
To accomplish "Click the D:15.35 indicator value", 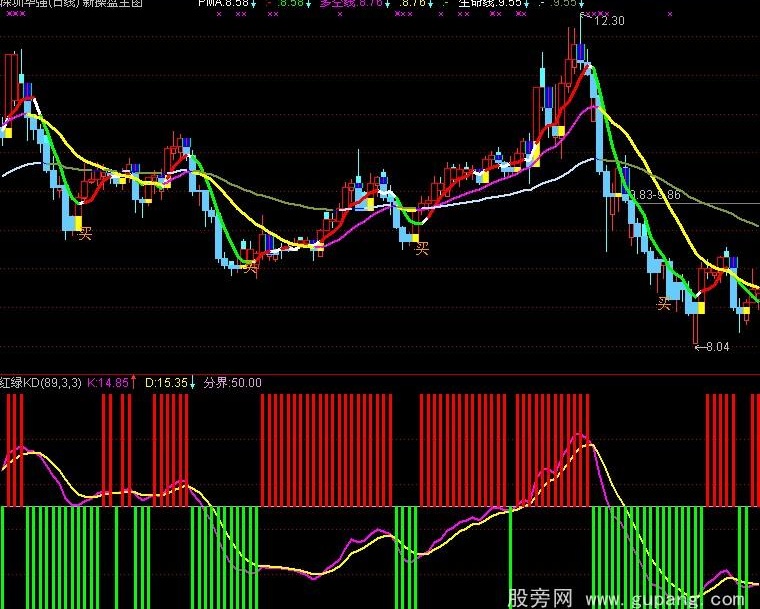I will coord(166,383).
